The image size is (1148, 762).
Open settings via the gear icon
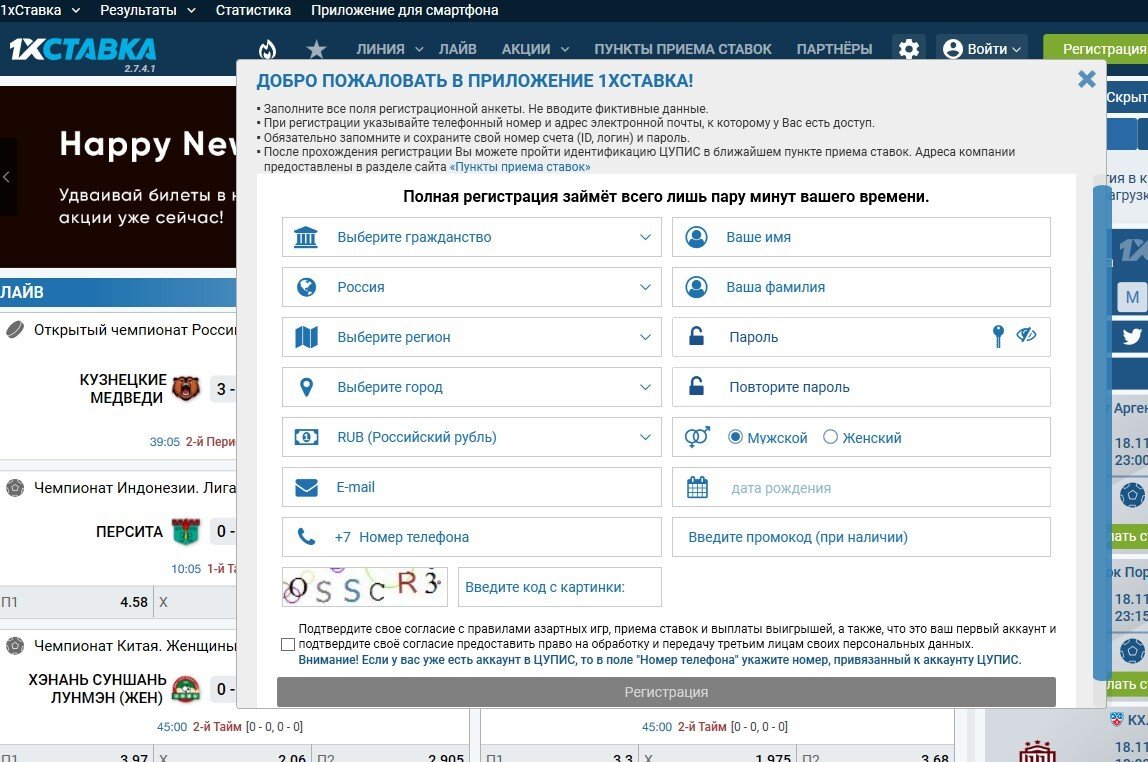(x=908, y=49)
